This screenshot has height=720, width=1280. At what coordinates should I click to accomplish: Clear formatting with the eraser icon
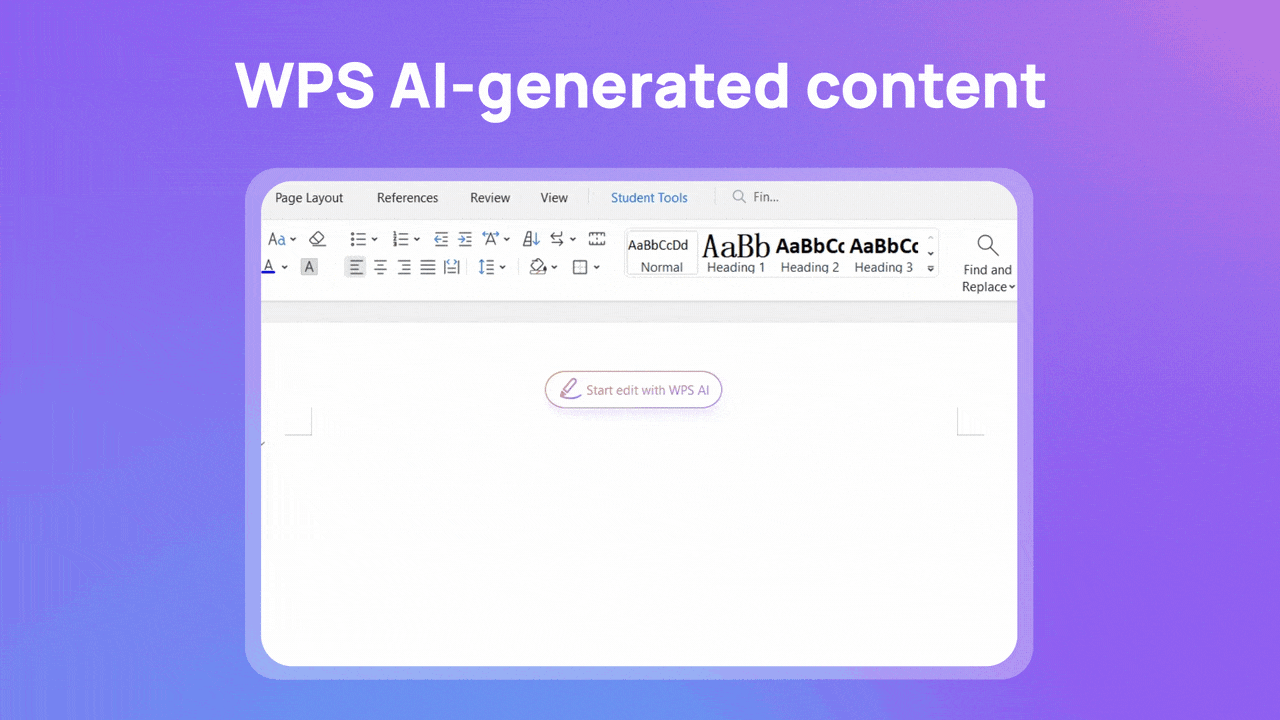click(x=317, y=239)
